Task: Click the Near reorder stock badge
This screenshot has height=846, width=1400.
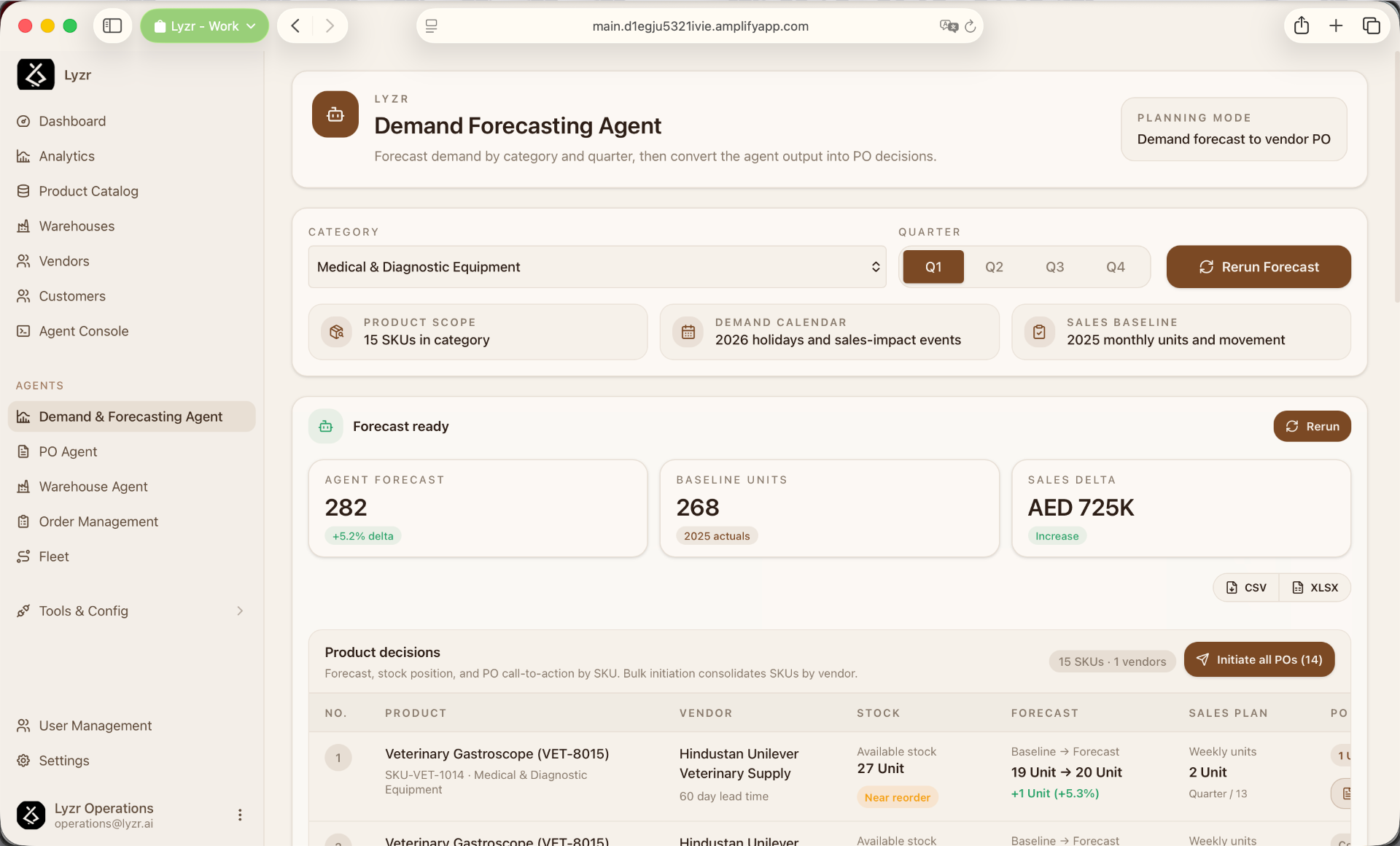Action: [x=897, y=797]
